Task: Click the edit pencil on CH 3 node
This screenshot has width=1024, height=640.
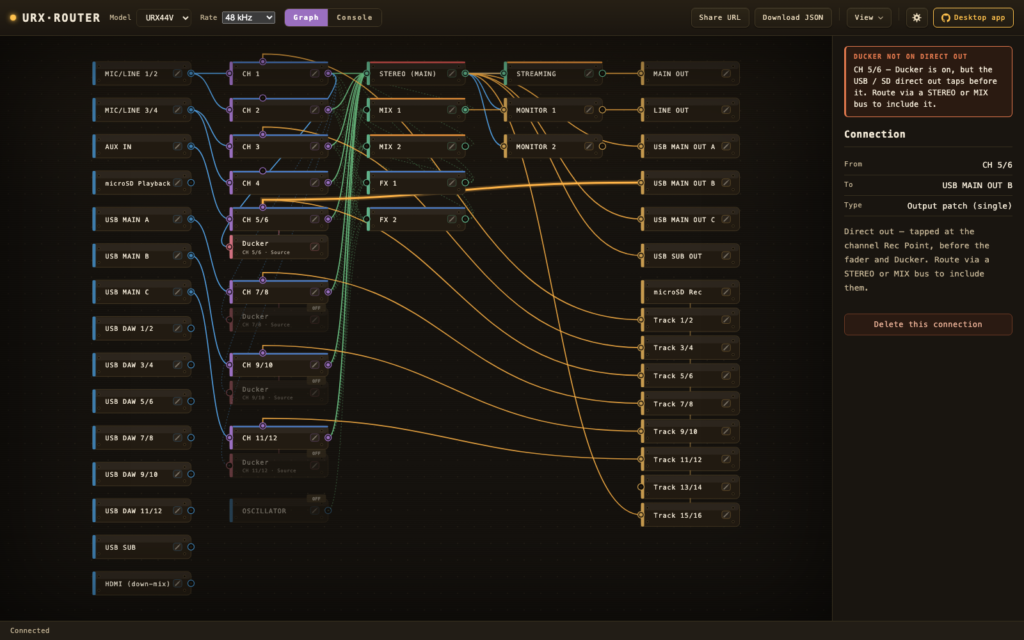Action: tap(314, 146)
